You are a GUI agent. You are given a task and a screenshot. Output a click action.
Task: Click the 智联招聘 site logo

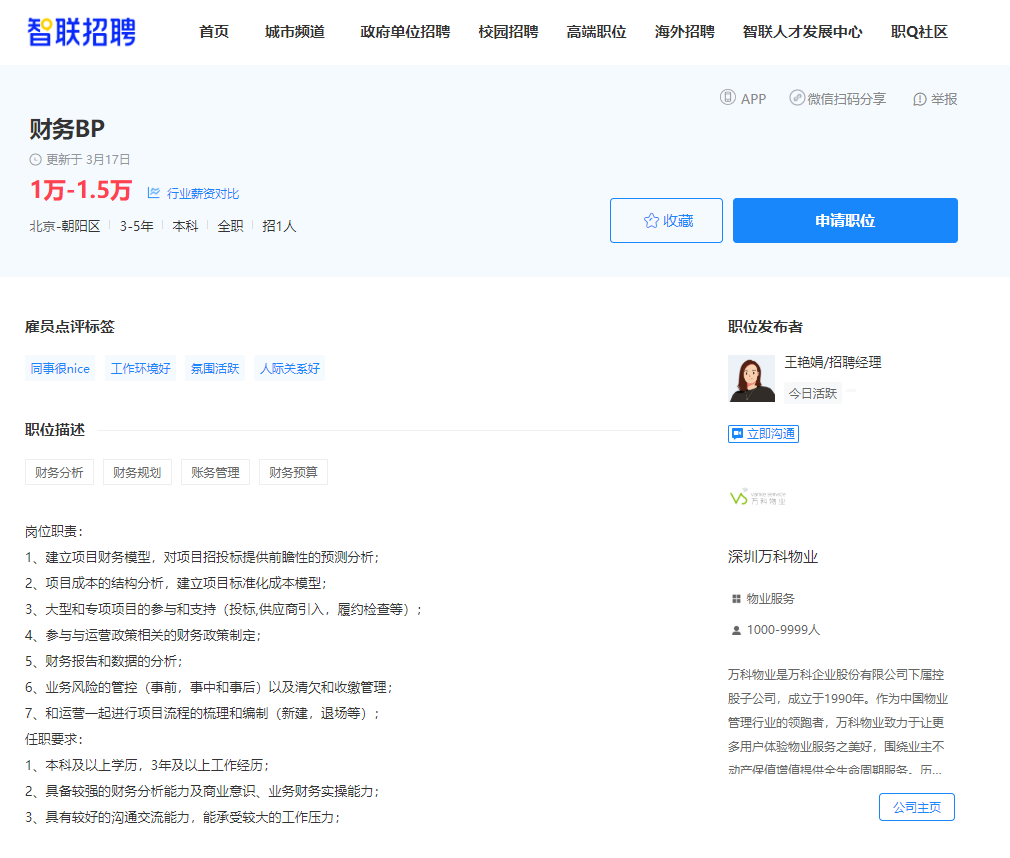pyautogui.click(x=80, y=32)
